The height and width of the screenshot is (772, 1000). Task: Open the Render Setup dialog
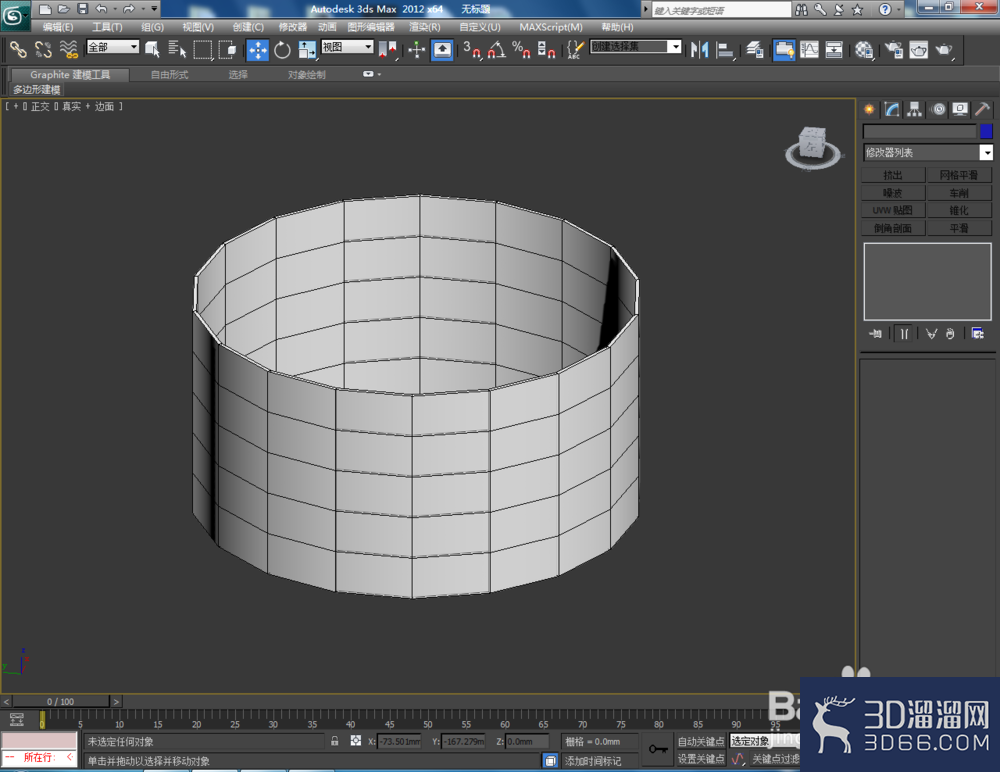(893, 49)
